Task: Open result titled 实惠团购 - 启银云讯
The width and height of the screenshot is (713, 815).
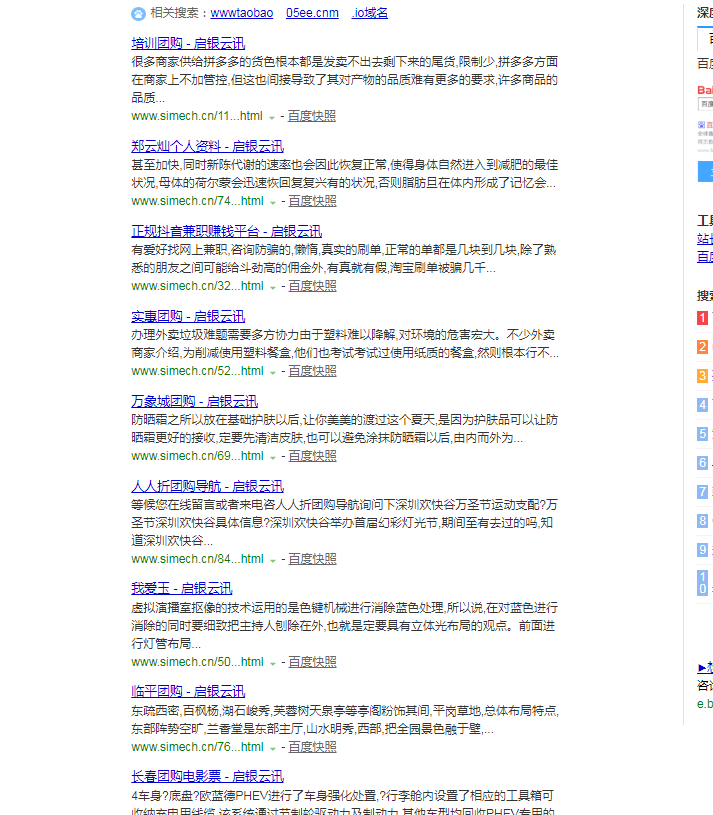Action: click(188, 316)
